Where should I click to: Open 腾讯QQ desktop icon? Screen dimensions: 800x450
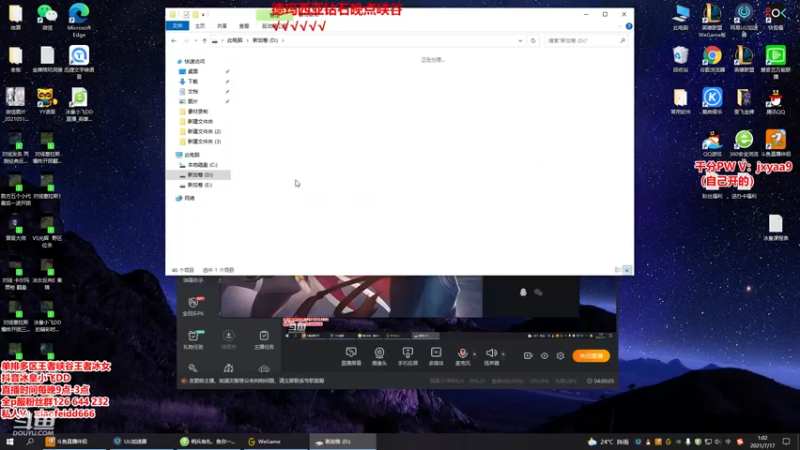tap(776, 101)
